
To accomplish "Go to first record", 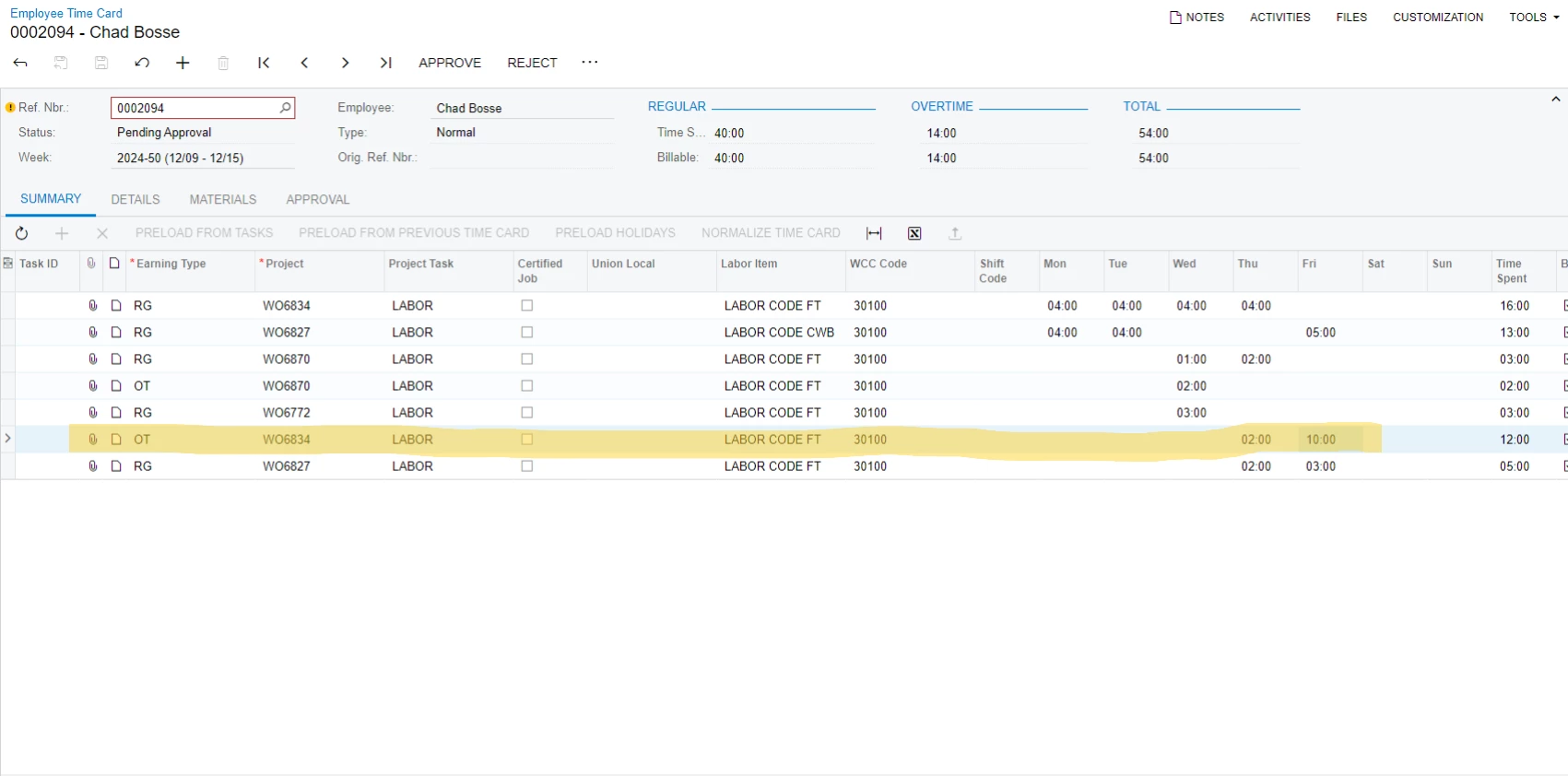I will 264,63.
